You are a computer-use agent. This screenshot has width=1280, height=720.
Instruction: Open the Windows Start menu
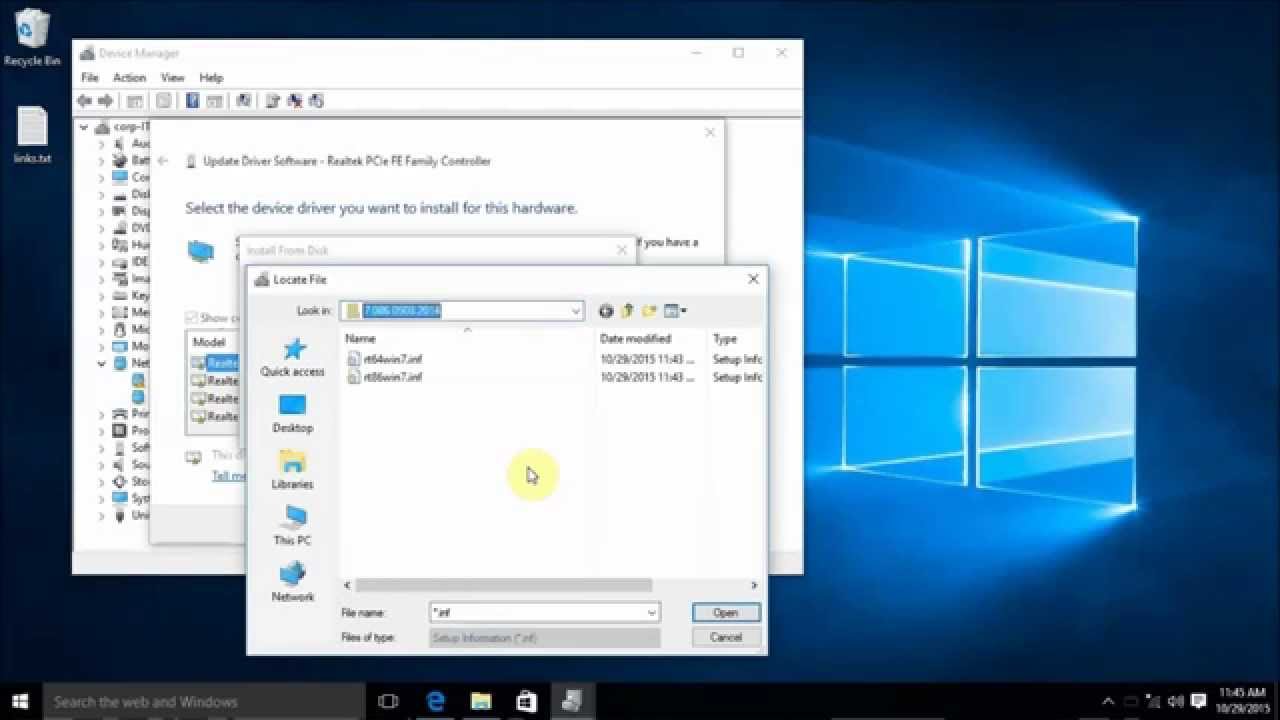coord(20,701)
